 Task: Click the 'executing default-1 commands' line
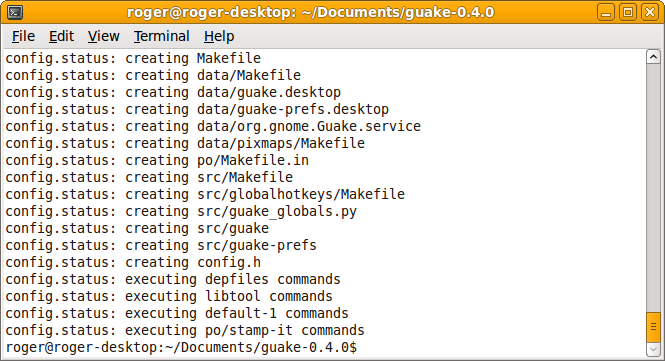[x=177, y=313]
